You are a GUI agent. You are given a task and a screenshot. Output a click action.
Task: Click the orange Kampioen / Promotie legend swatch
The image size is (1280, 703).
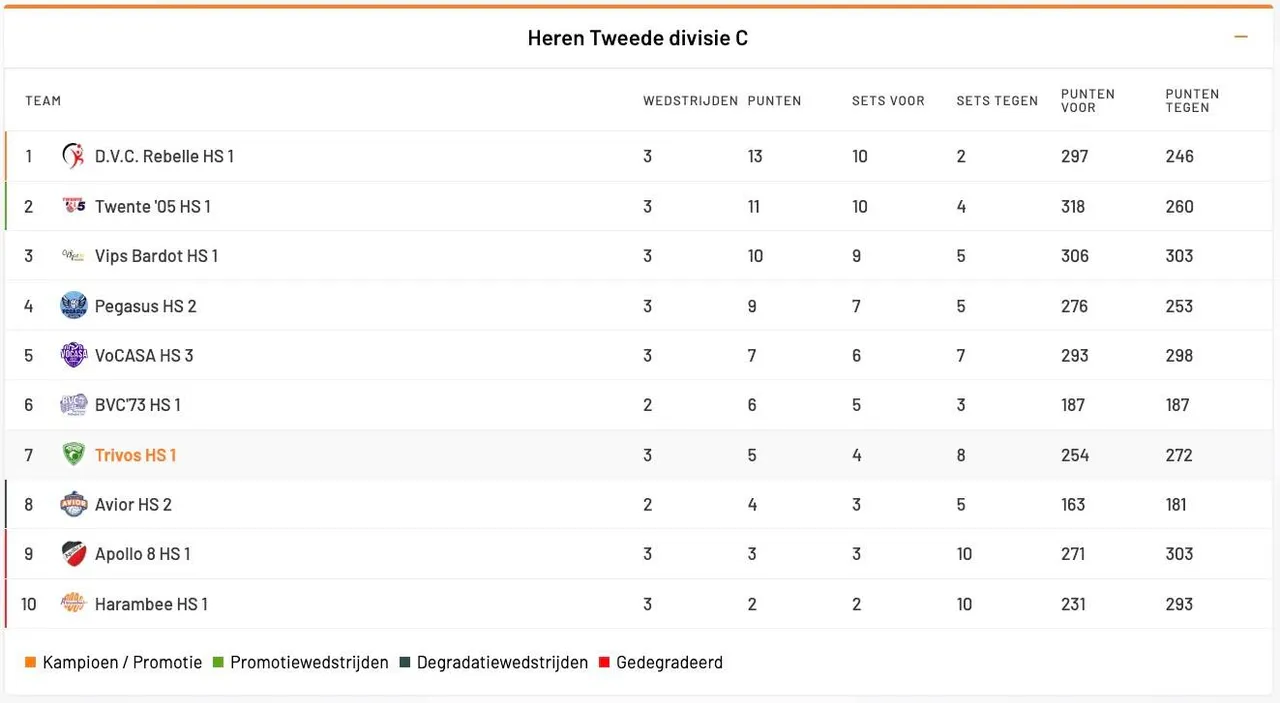30,662
